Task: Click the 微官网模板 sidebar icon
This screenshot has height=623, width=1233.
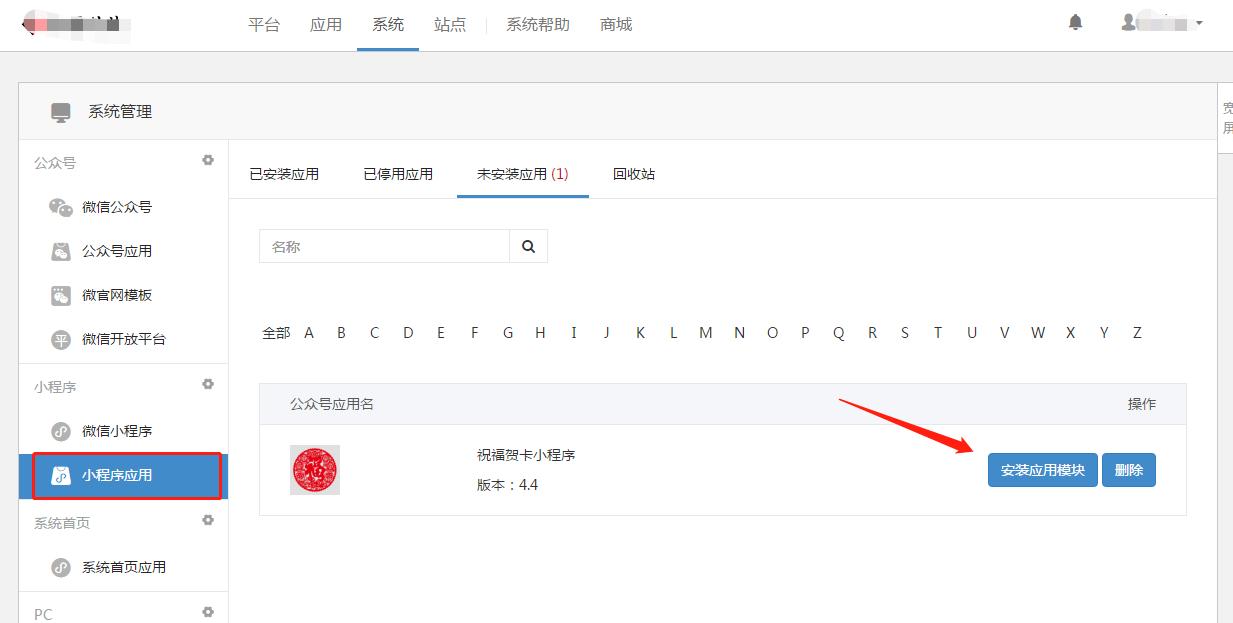Action: click(x=62, y=295)
